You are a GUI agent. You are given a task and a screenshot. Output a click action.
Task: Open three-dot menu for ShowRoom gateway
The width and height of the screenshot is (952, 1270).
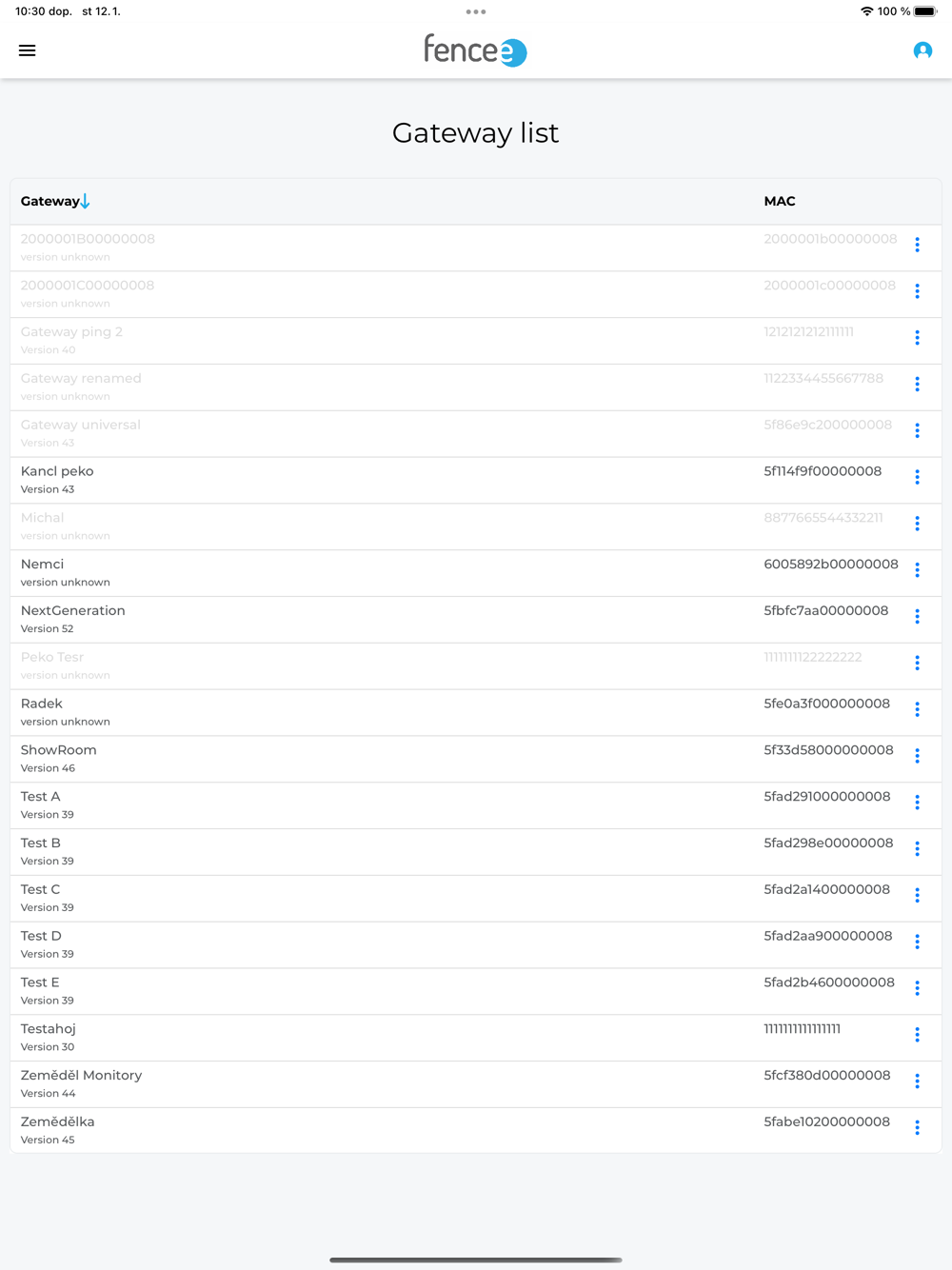pyautogui.click(x=917, y=756)
